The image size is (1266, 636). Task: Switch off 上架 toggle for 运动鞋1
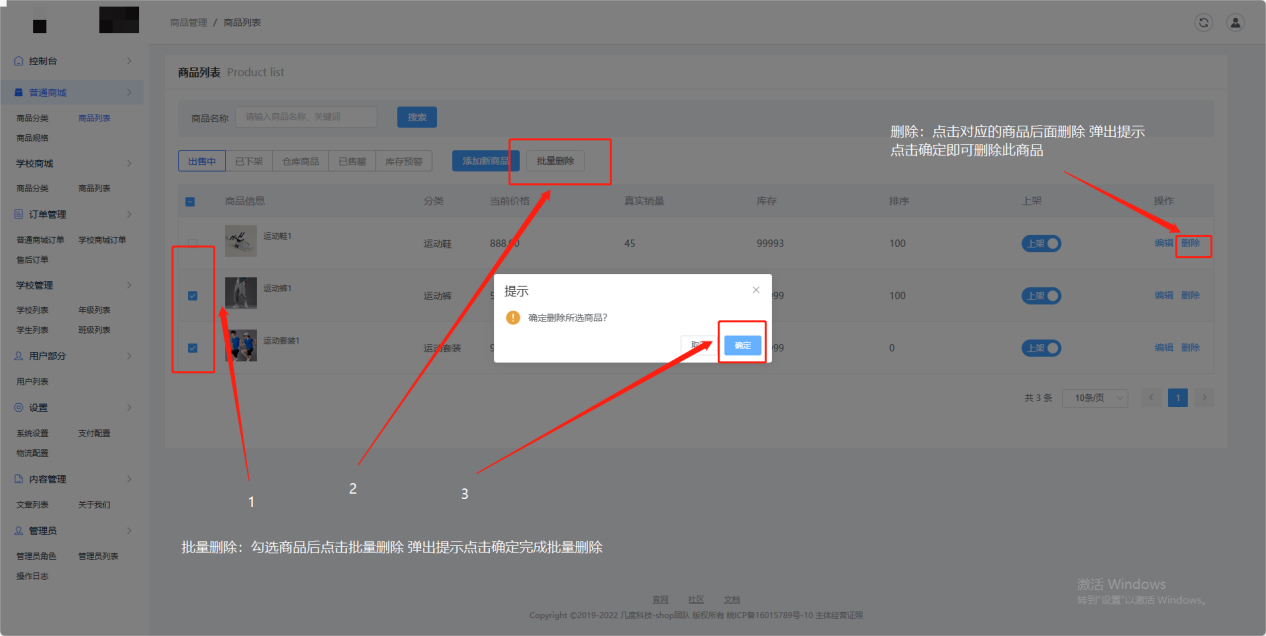tap(1041, 244)
